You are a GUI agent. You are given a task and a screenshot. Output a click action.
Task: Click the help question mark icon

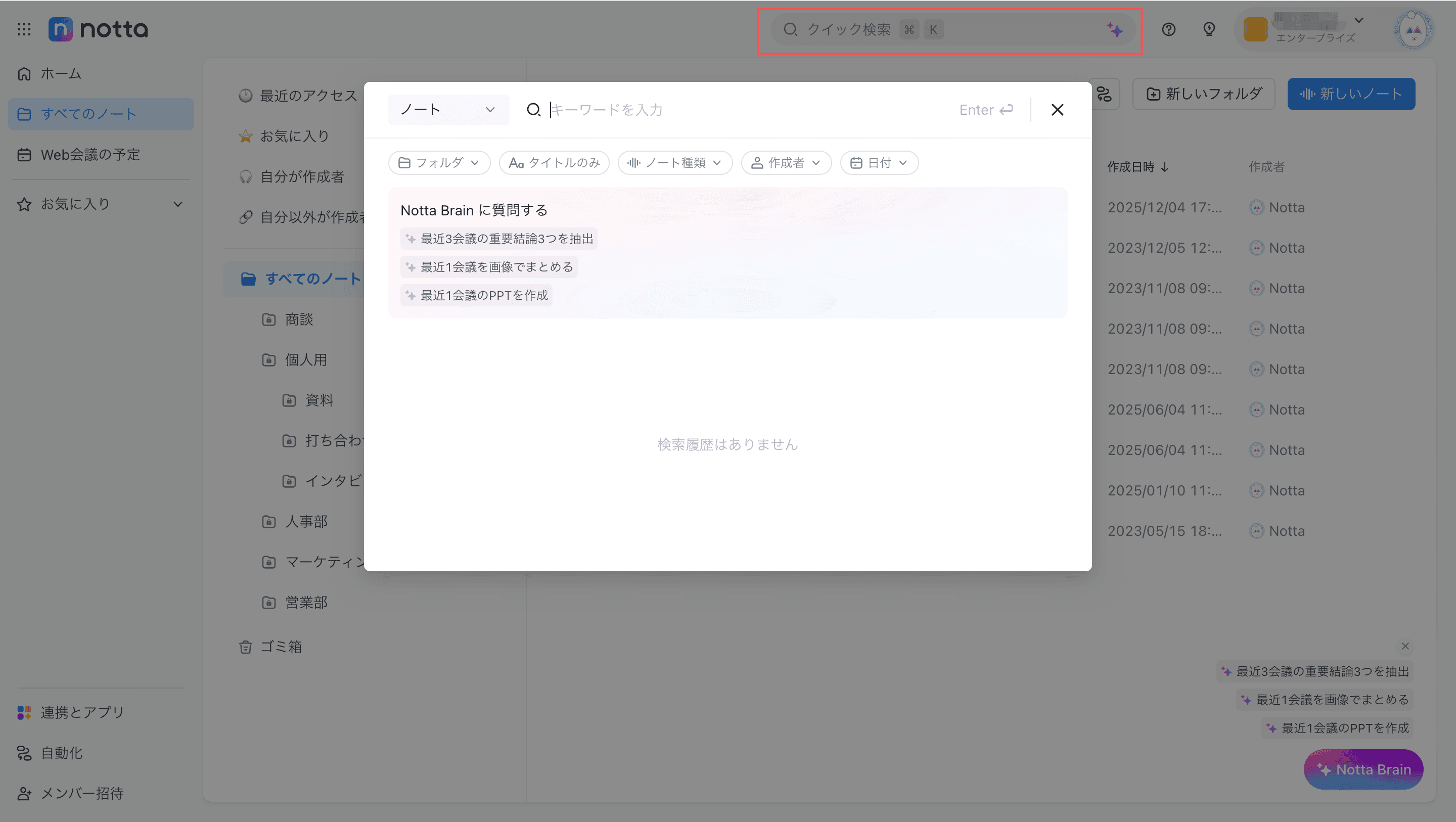click(x=1168, y=29)
